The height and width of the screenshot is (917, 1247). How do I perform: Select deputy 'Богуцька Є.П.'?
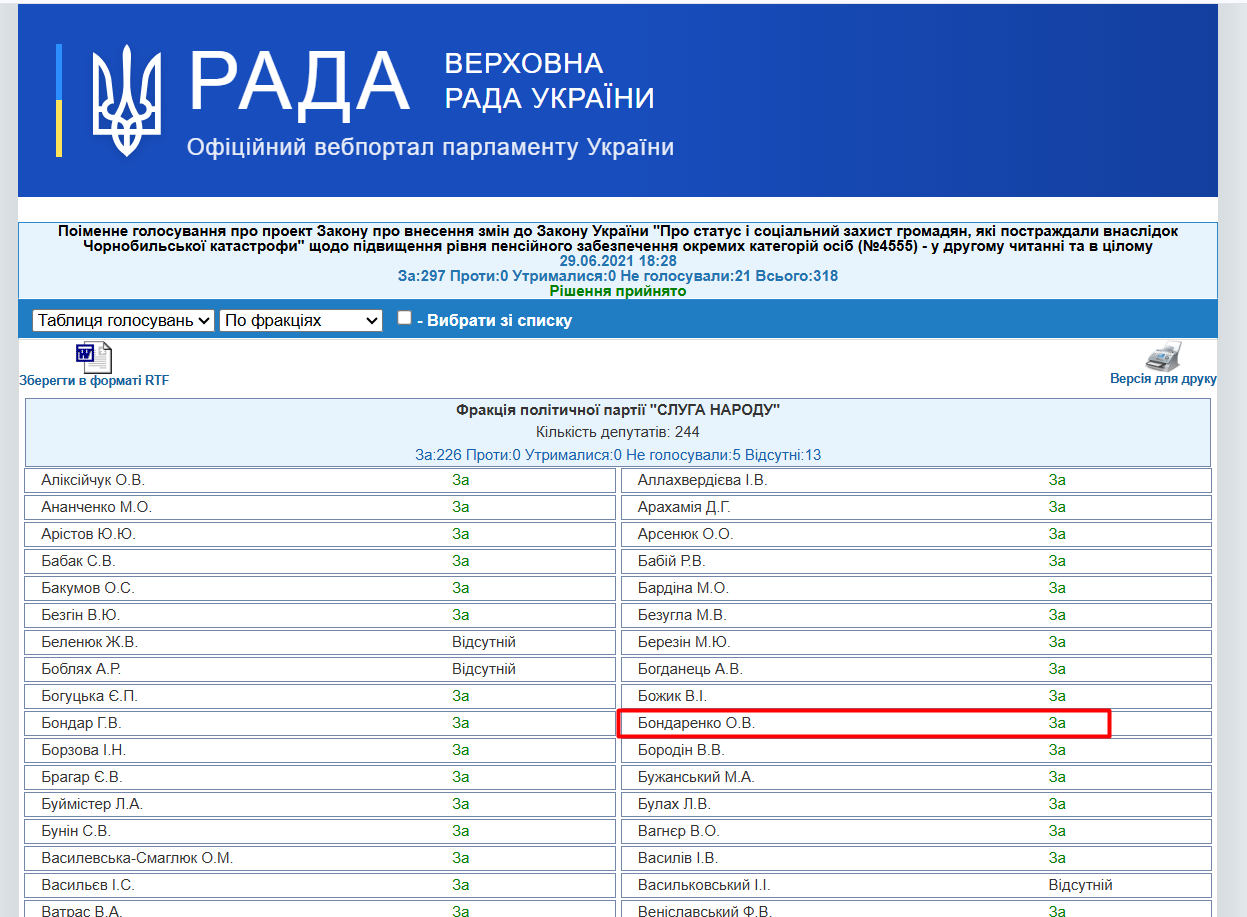coord(89,696)
